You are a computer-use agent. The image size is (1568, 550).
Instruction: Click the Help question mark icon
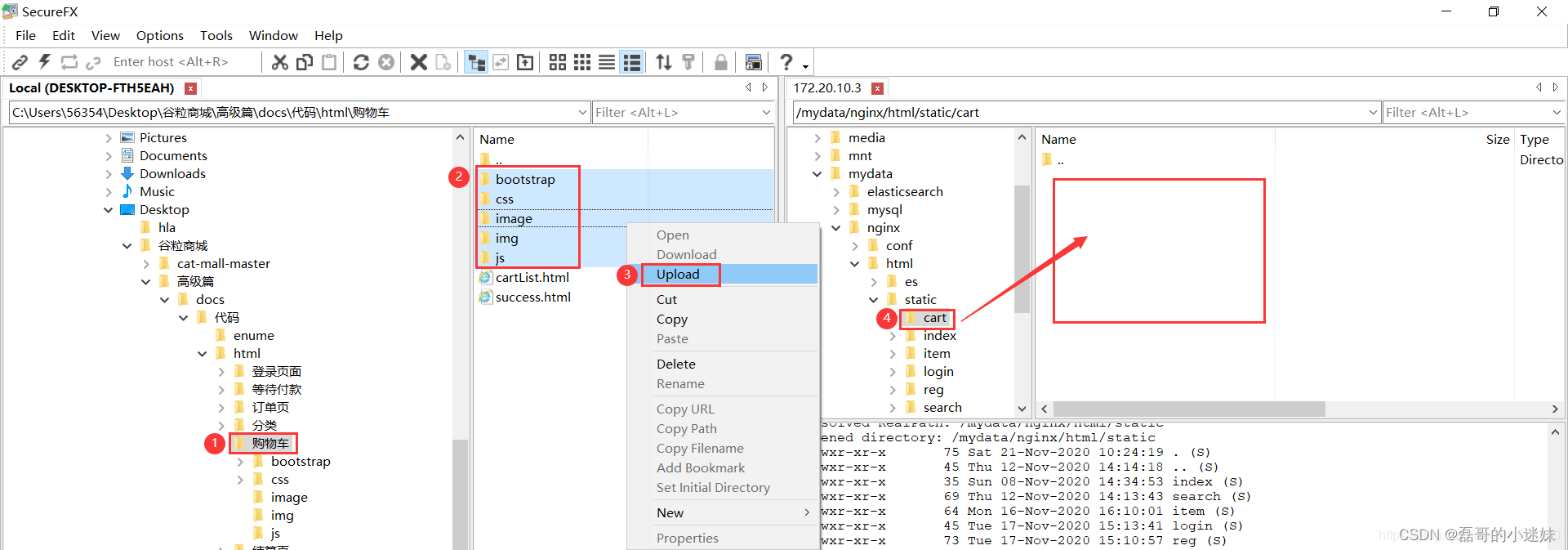[x=786, y=62]
